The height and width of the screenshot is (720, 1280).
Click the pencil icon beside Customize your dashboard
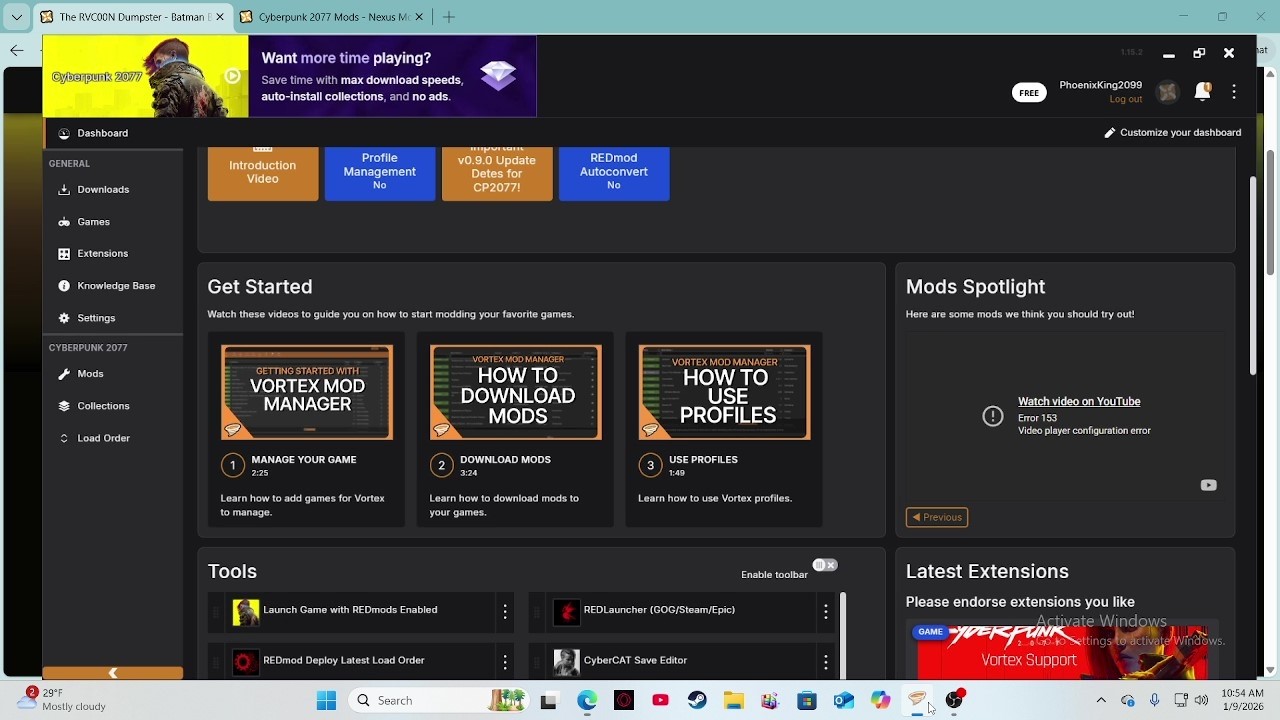point(1109,132)
